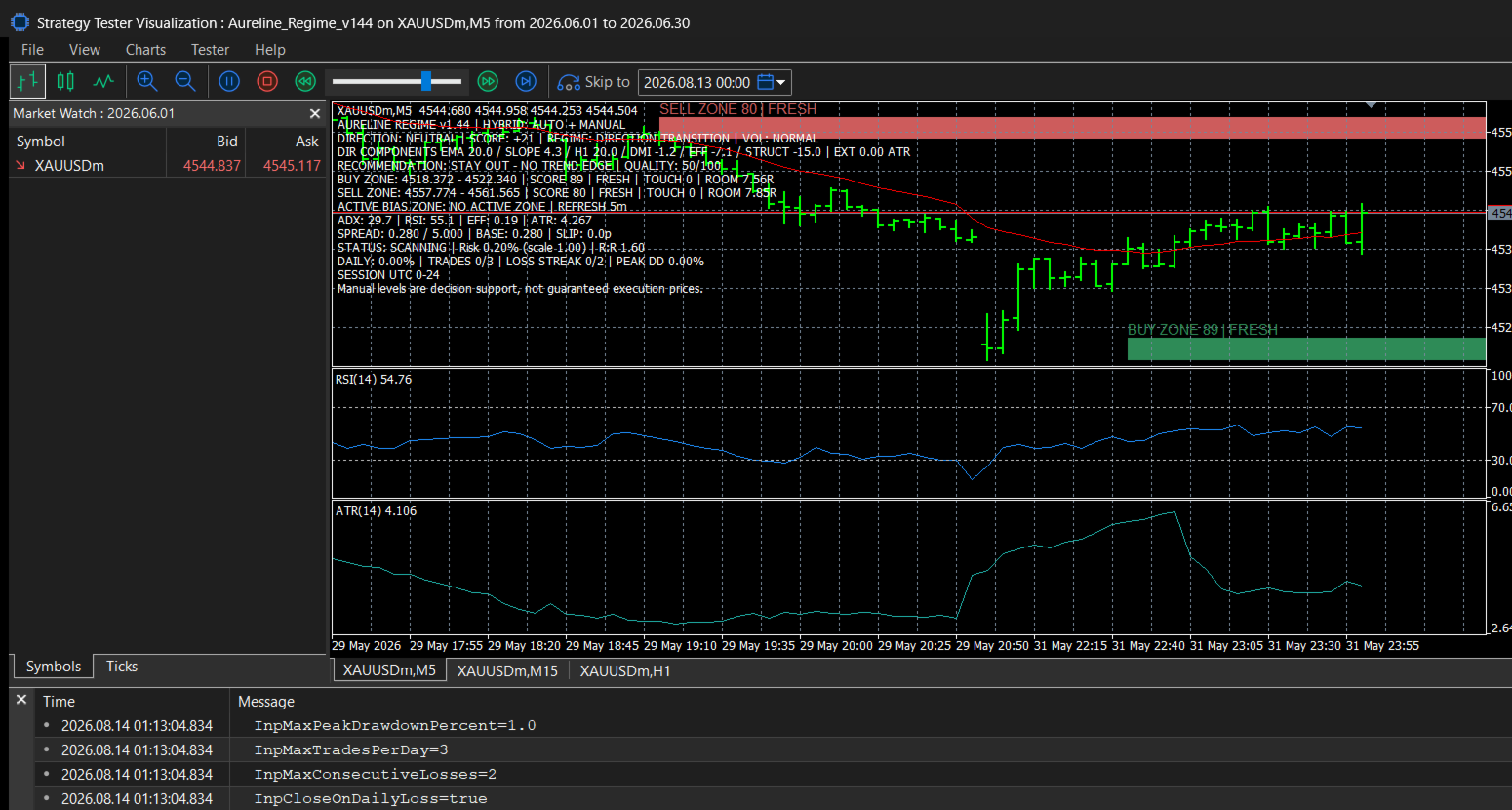Switch to the XAUUSDm,M15 chart tab
Viewport: 1512px width, 810px height.
click(x=507, y=670)
